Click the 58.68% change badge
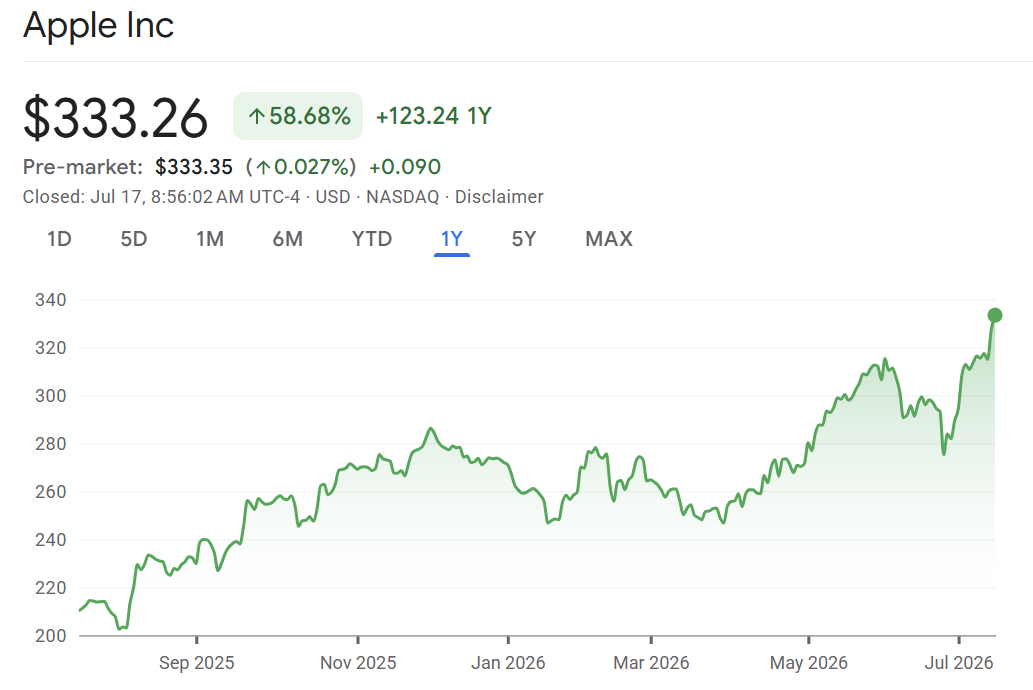Image resolution: width=1033 pixels, height=690 pixels. point(298,116)
